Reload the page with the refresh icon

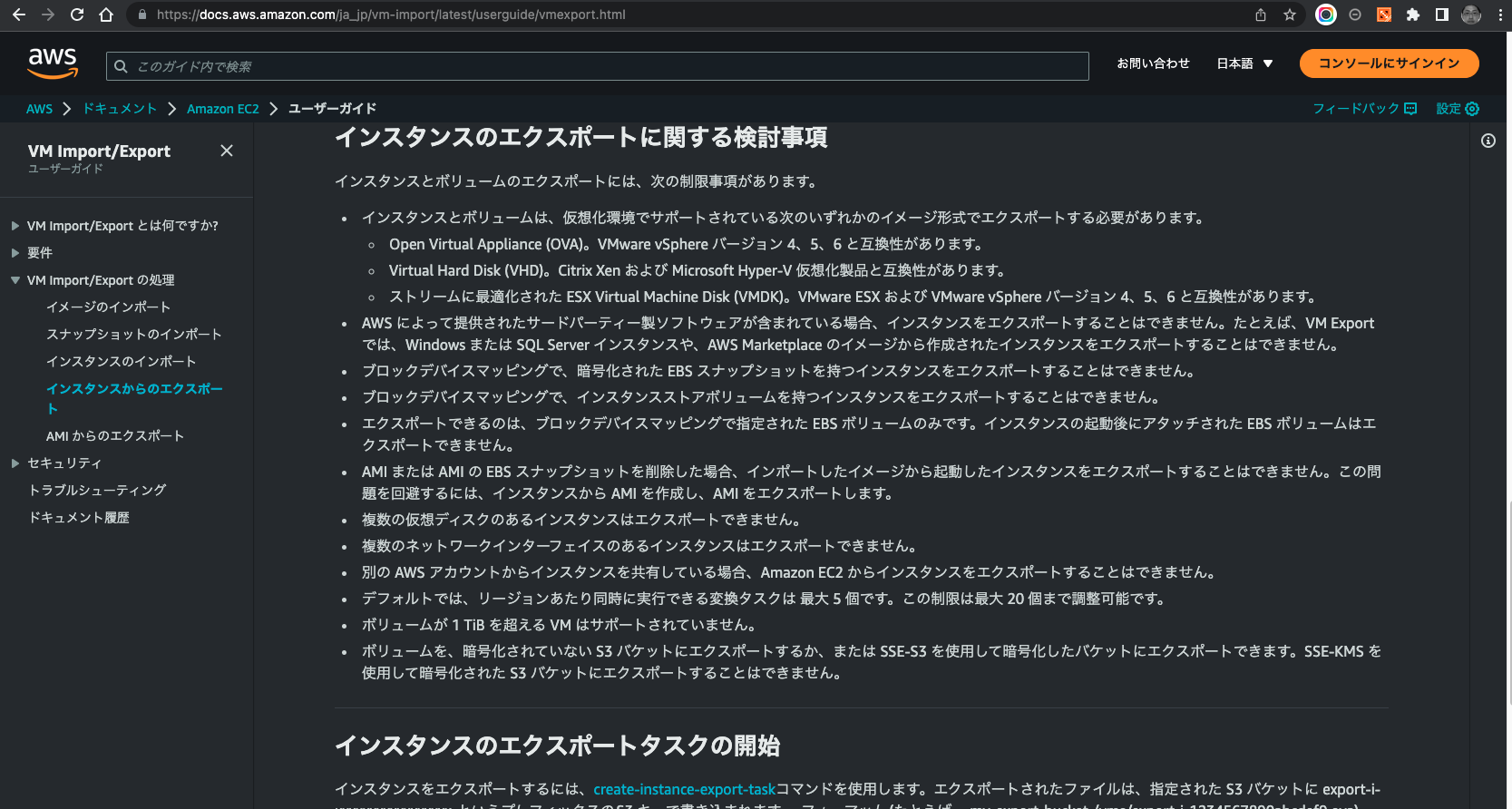click(77, 15)
